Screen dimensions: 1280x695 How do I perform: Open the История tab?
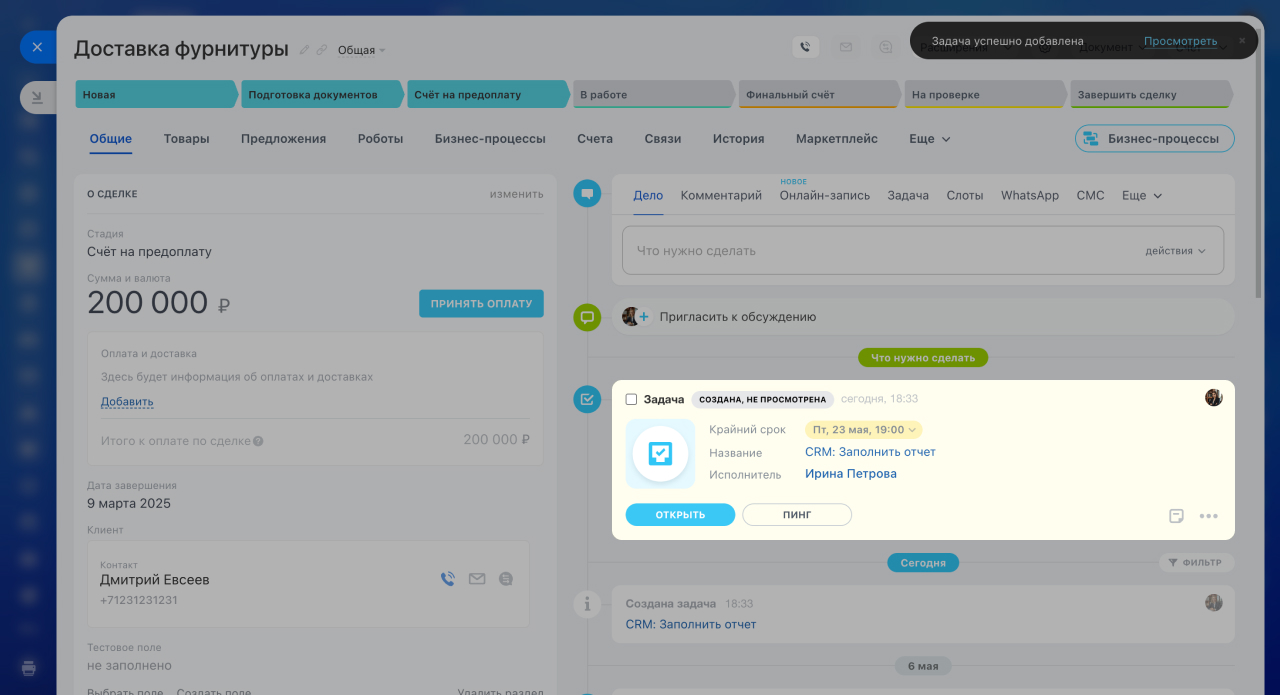pyautogui.click(x=739, y=139)
